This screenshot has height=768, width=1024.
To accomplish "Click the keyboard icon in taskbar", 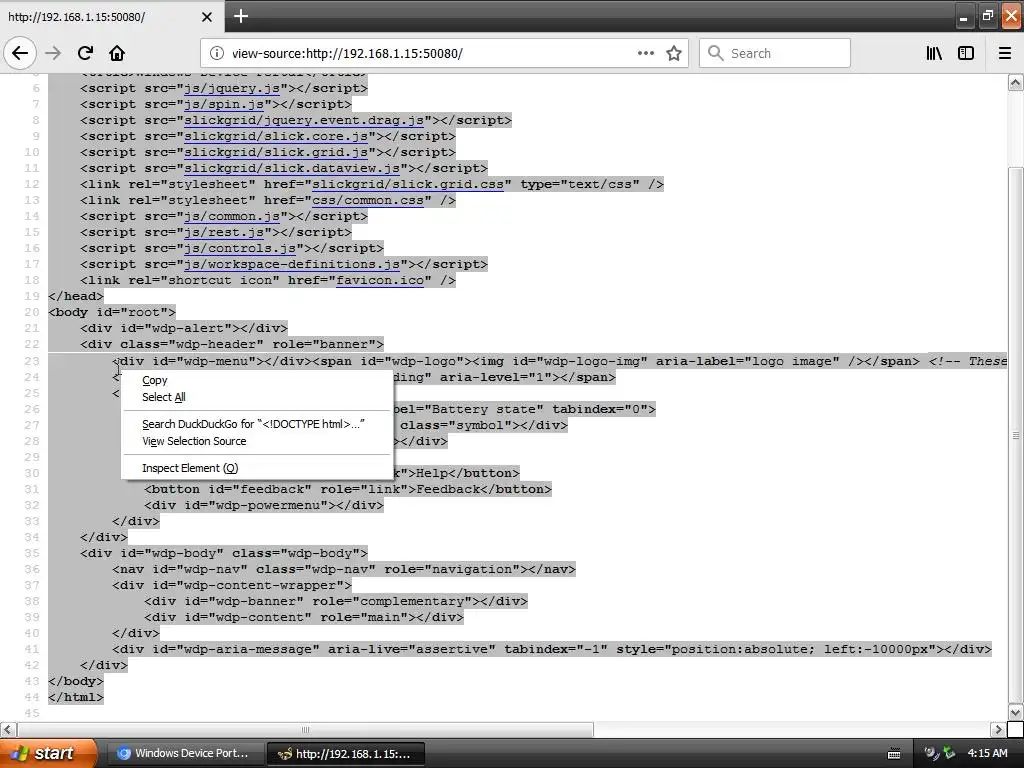I will click(894, 754).
